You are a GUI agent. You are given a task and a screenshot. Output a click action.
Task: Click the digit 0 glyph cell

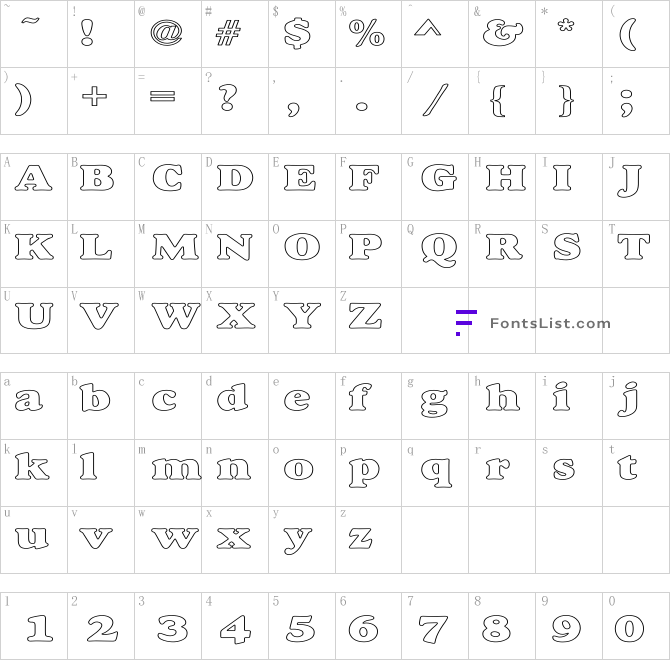tap(636, 626)
